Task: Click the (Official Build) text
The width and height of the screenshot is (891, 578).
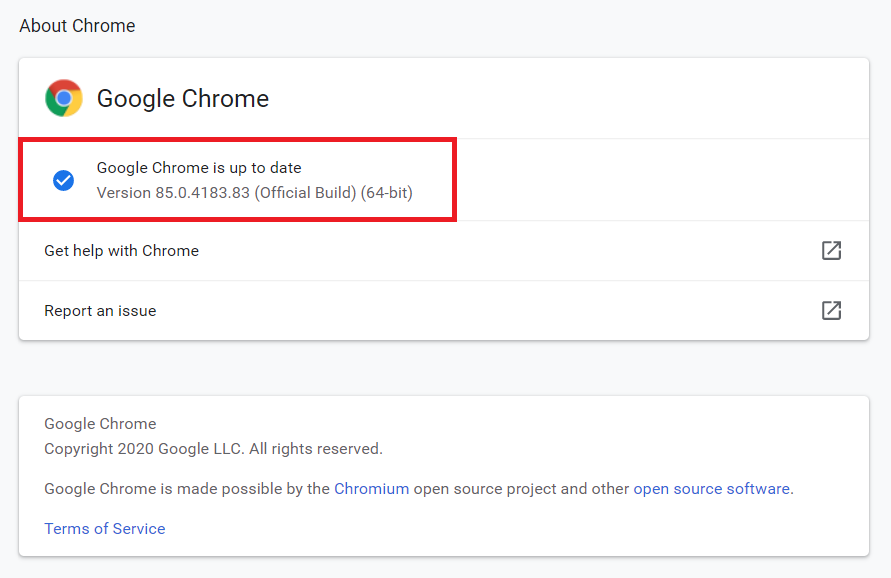Action: point(306,192)
